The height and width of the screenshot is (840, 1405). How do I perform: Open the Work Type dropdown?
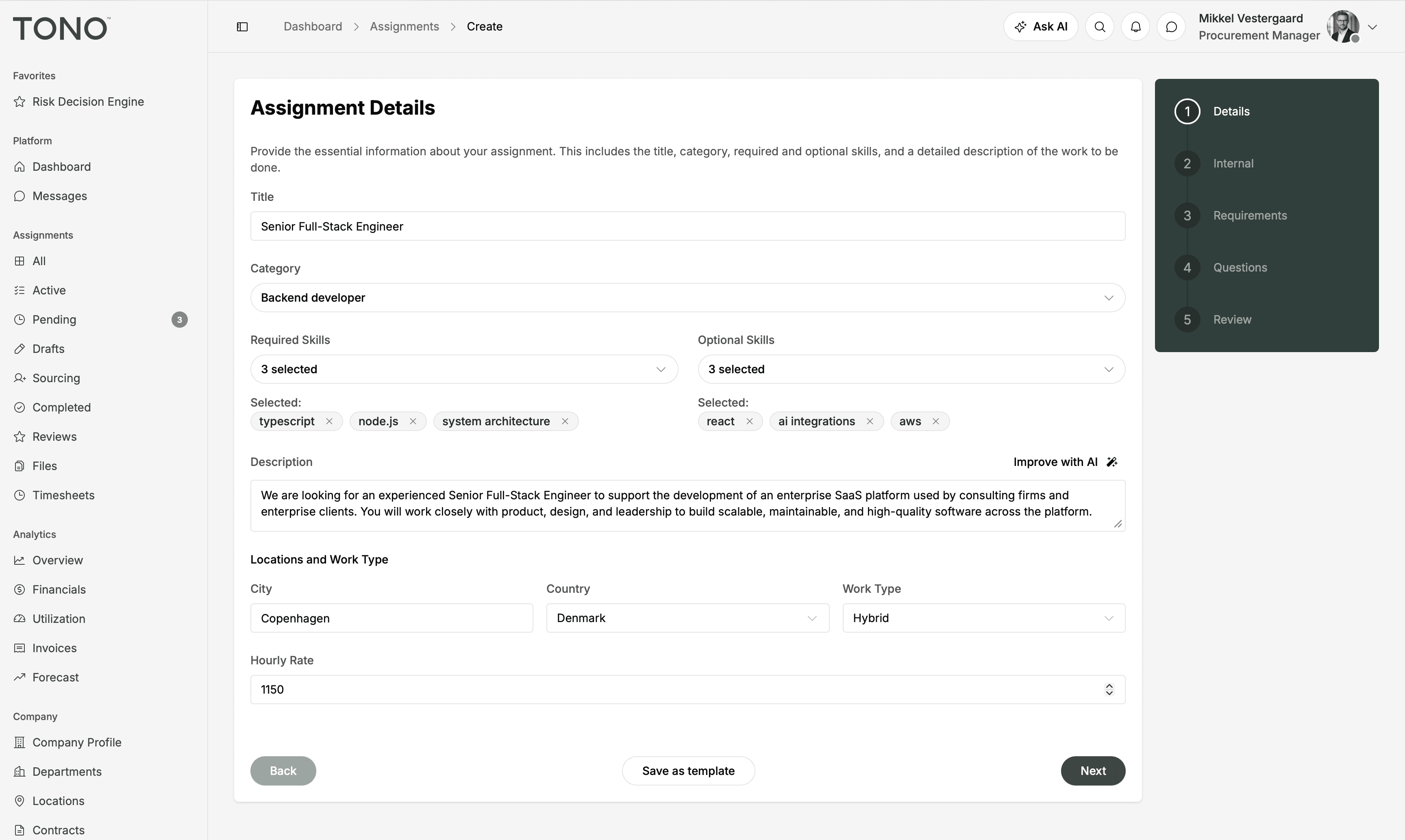pos(983,618)
